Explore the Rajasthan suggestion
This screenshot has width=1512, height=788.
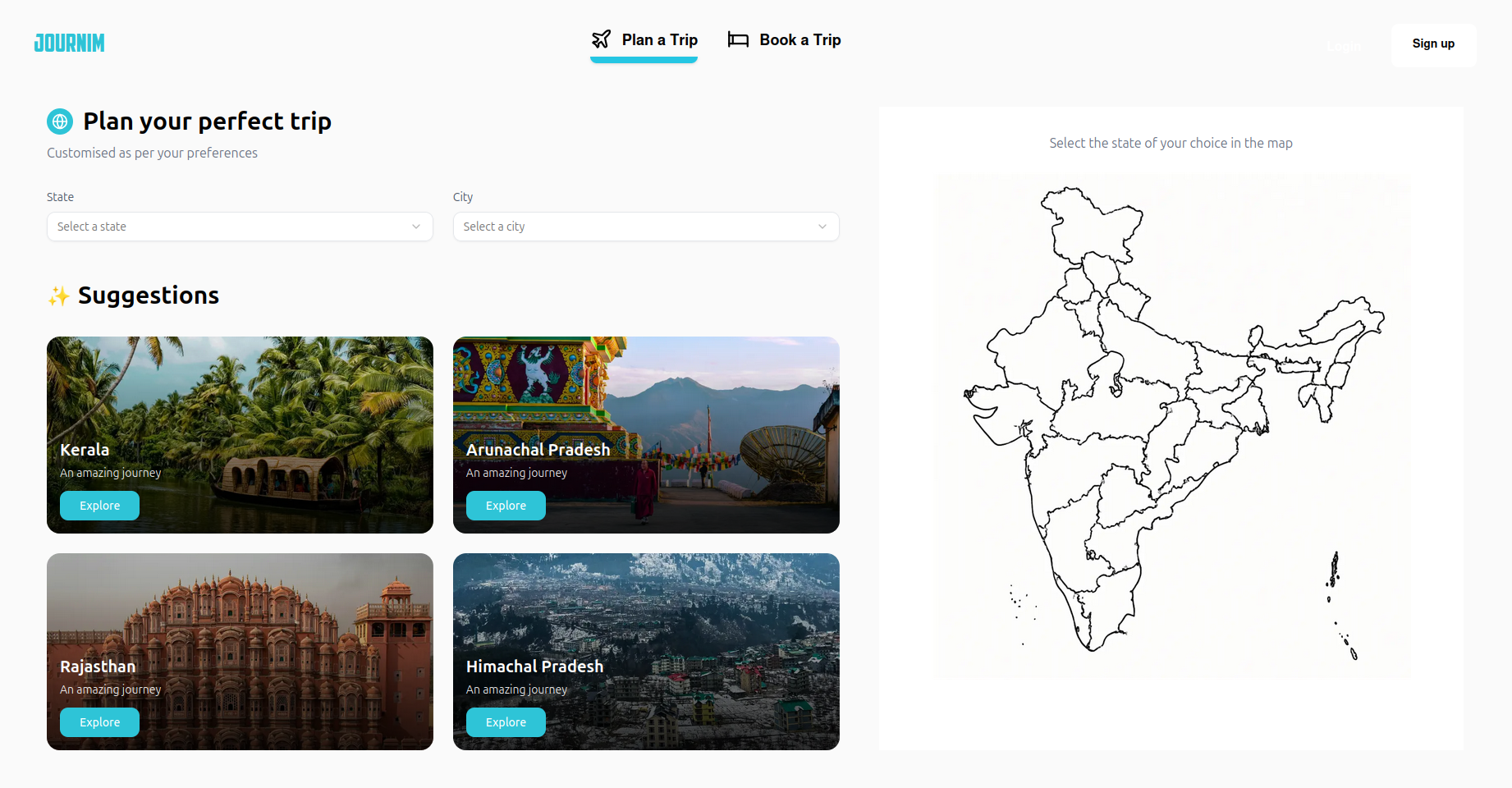99,722
